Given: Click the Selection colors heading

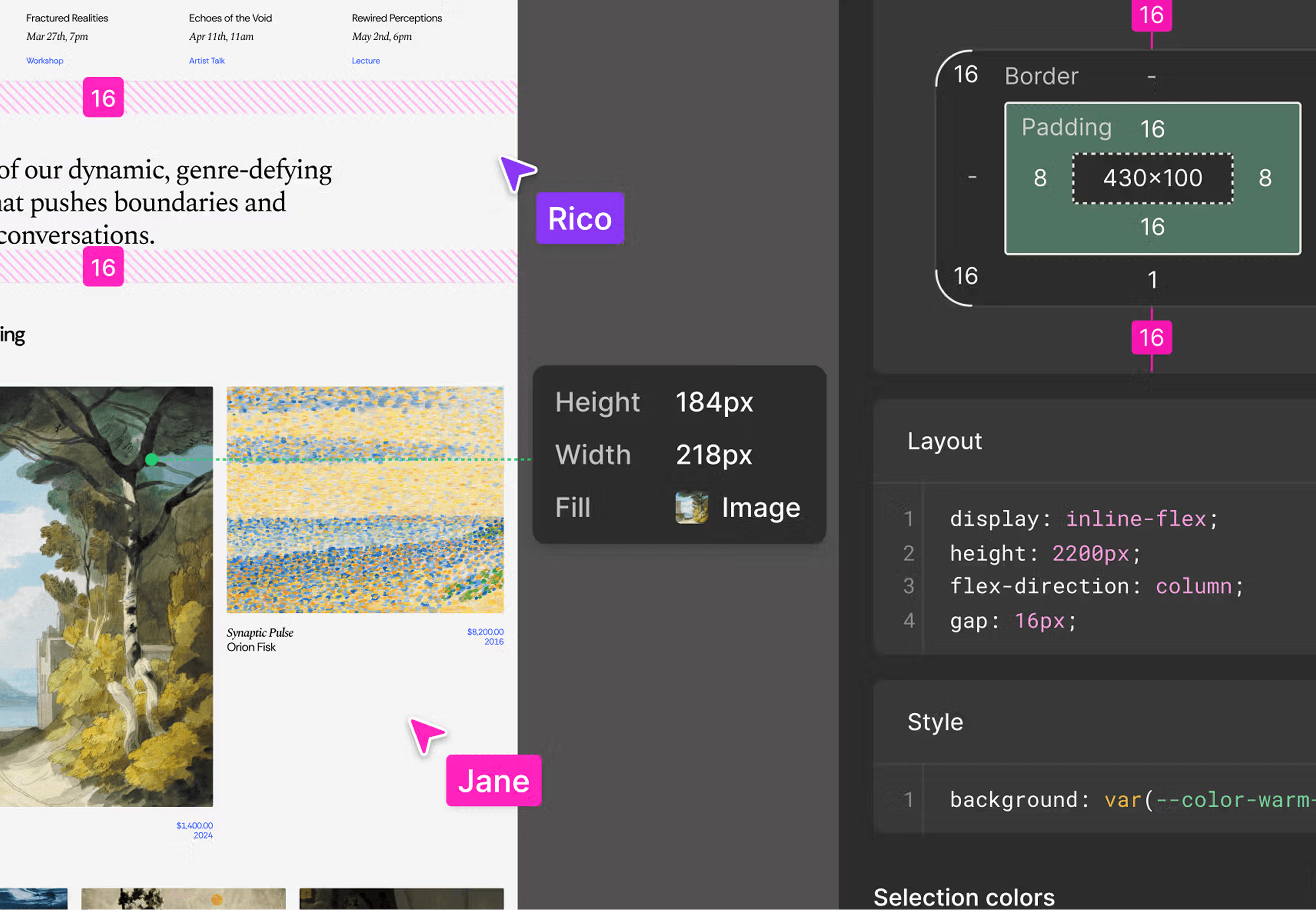Looking at the screenshot, I should pyautogui.click(x=964, y=897).
